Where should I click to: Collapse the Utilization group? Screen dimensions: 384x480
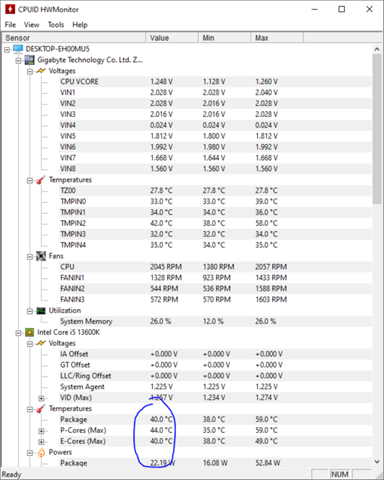click(30, 311)
